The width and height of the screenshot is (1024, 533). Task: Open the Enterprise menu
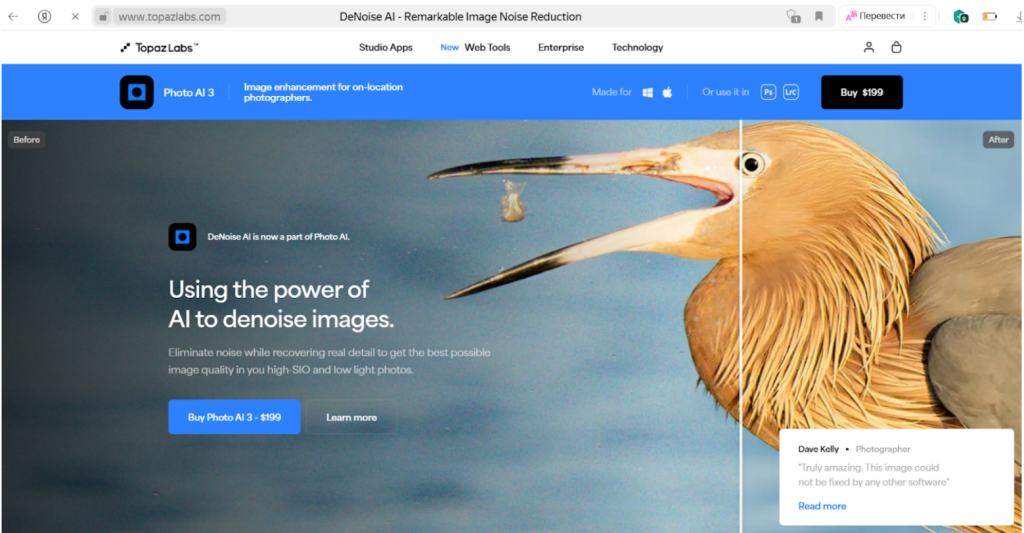pyautogui.click(x=560, y=47)
